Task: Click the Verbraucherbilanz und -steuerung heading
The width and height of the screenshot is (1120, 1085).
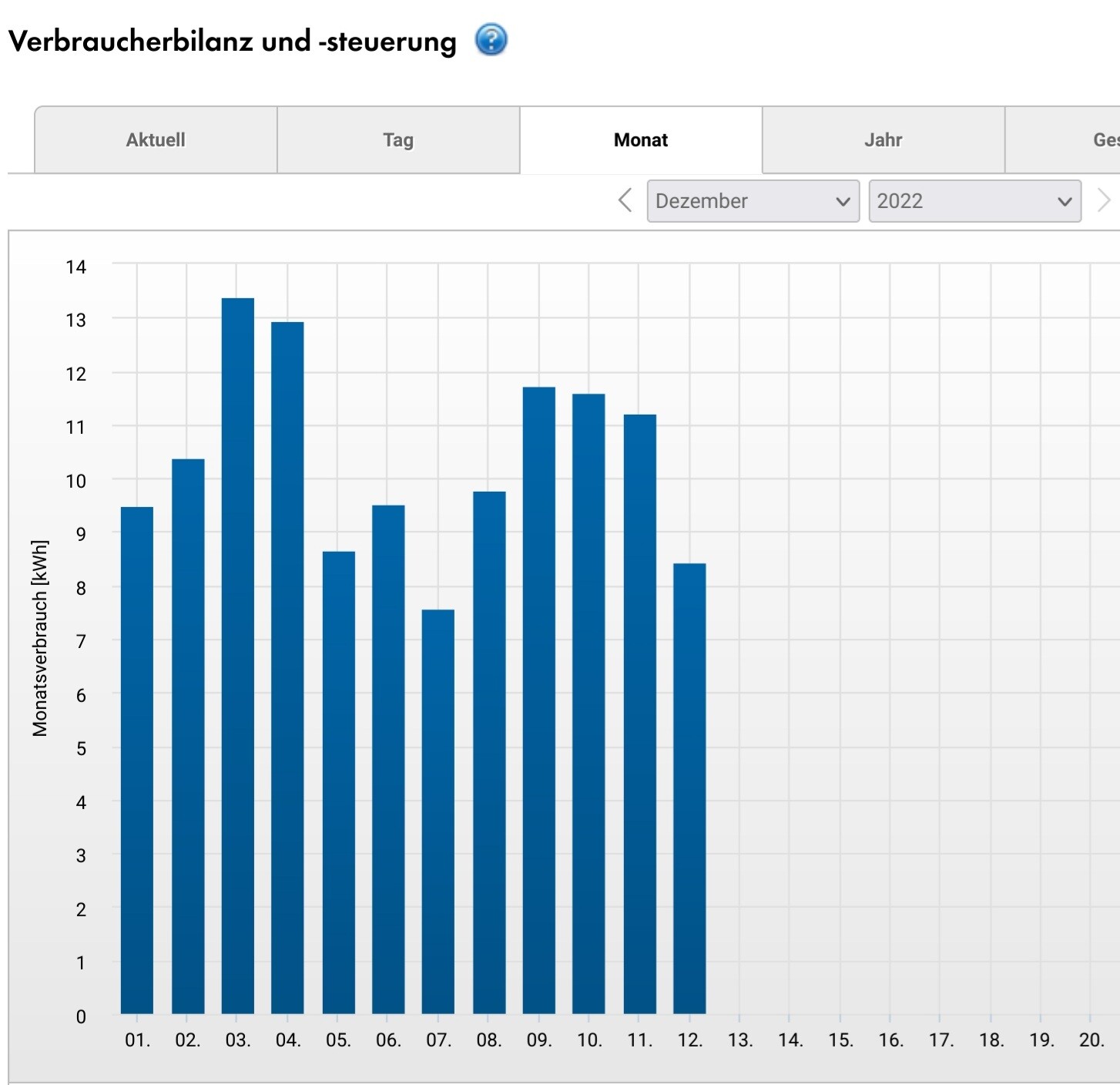Action: tap(233, 41)
